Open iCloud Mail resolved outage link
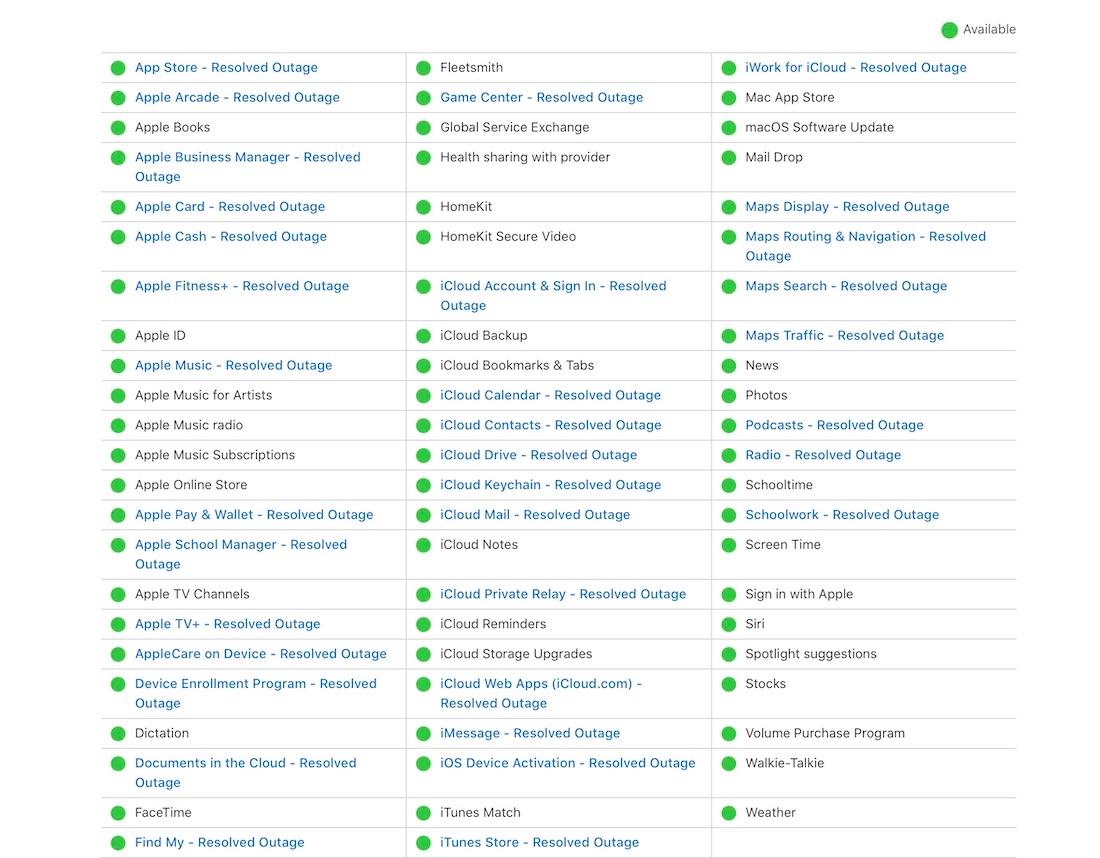This screenshot has width=1100, height=858. pyautogui.click(x=535, y=515)
